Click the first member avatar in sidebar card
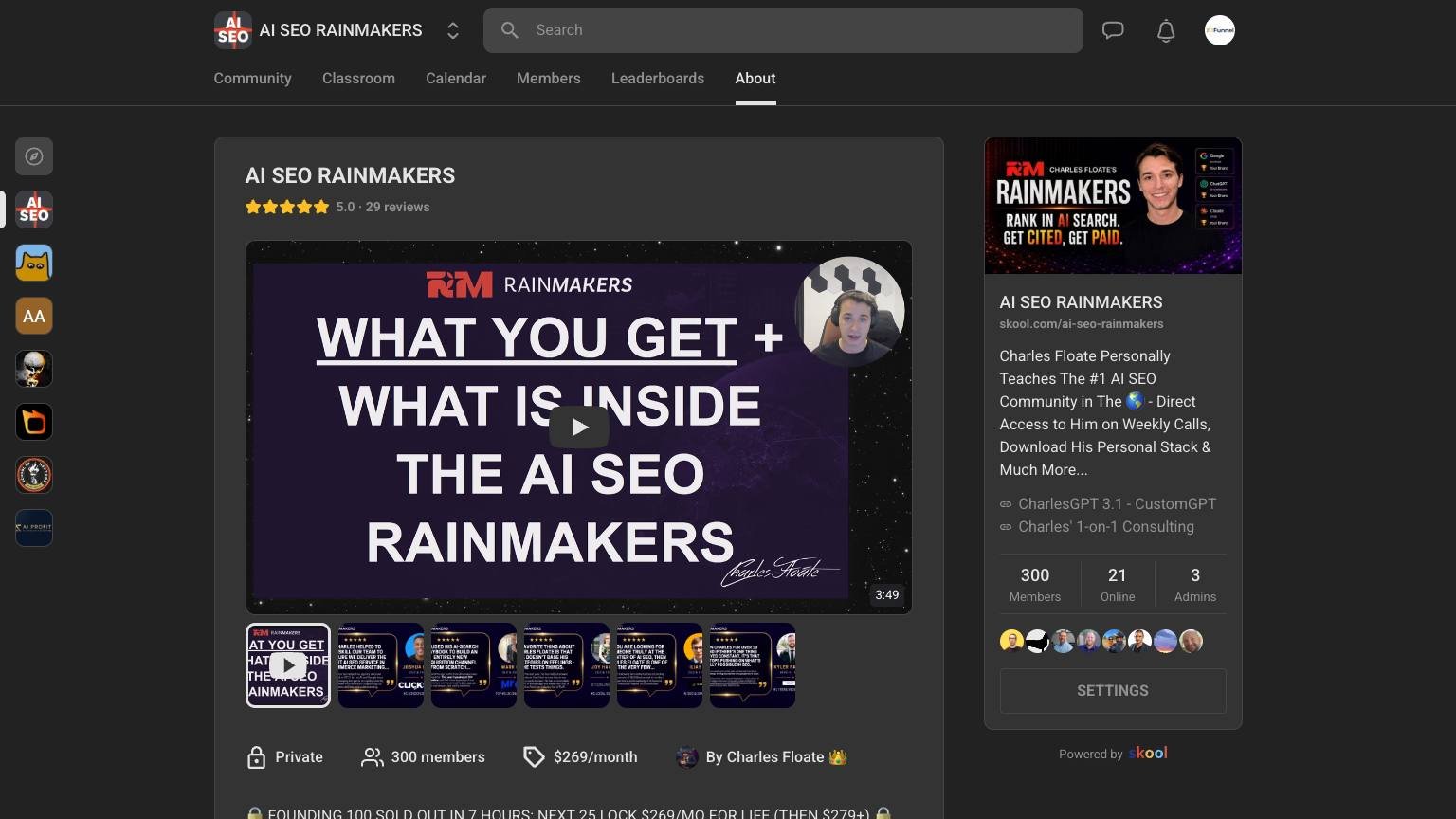1456x819 pixels. pos(1011,641)
